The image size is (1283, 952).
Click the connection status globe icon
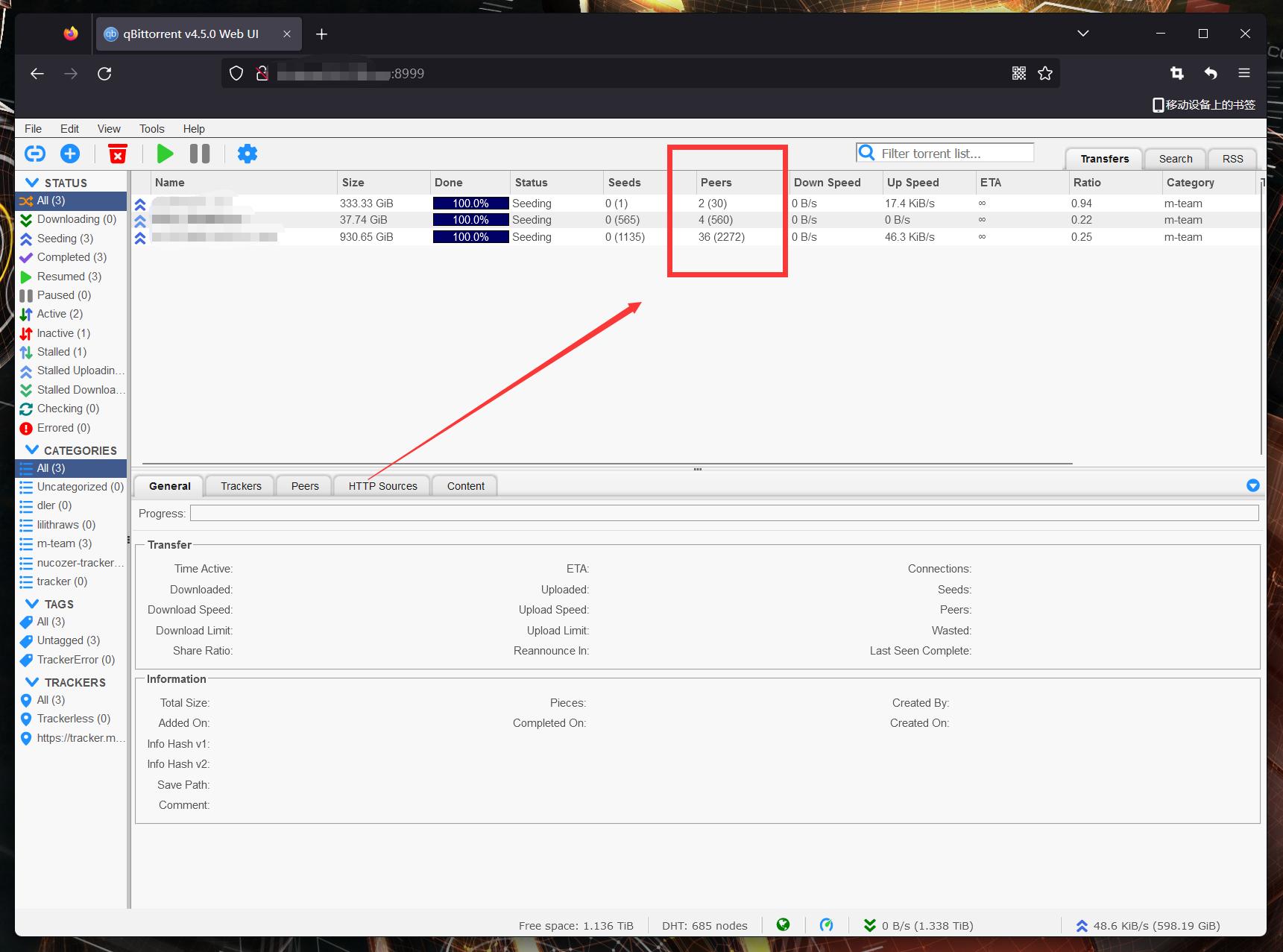[x=783, y=924]
